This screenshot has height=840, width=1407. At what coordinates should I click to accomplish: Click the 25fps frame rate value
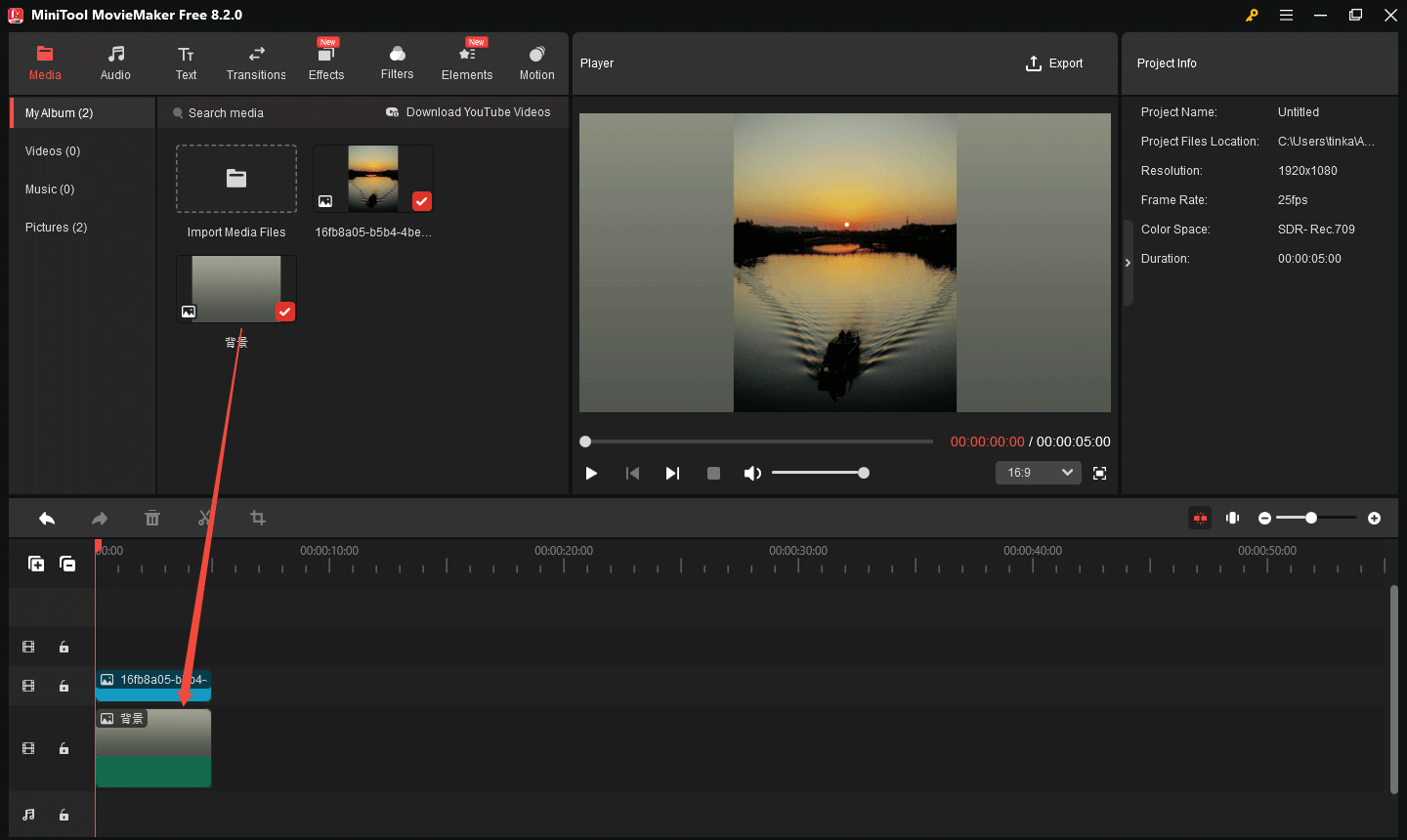click(x=1293, y=200)
